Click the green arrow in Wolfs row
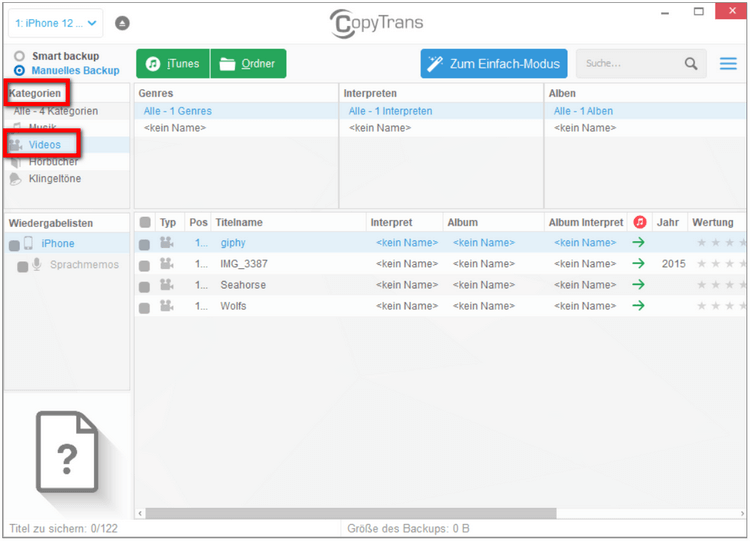The image size is (750, 541). pyautogui.click(x=639, y=306)
